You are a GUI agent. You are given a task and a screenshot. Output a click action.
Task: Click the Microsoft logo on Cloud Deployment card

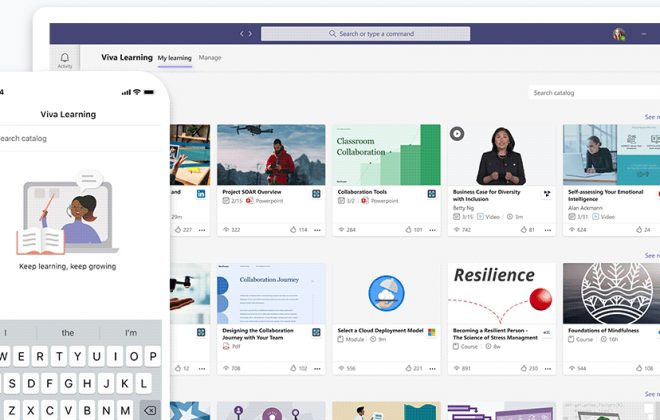coord(431,332)
